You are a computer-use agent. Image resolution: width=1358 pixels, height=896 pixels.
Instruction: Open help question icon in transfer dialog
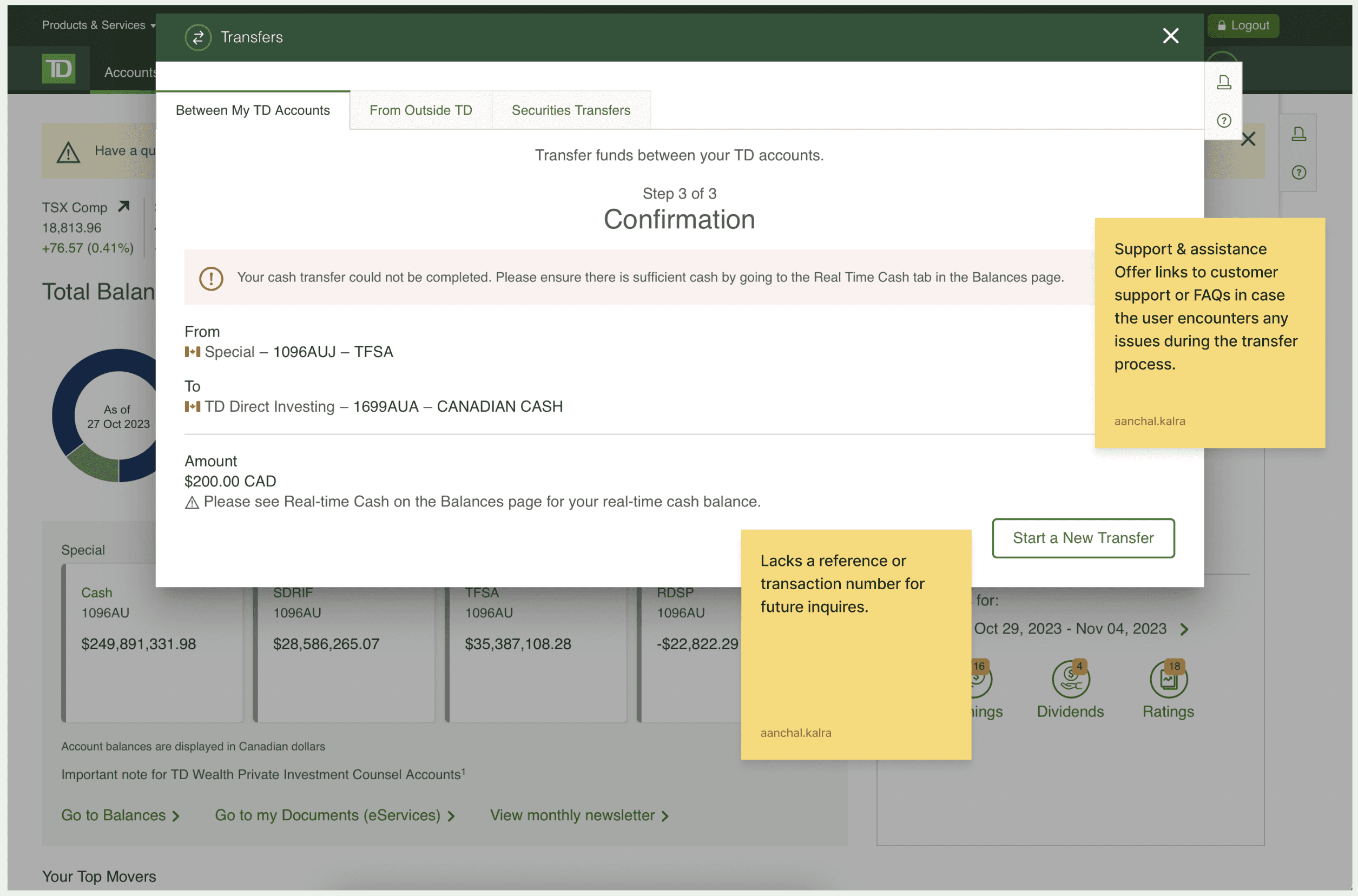(x=1223, y=121)
